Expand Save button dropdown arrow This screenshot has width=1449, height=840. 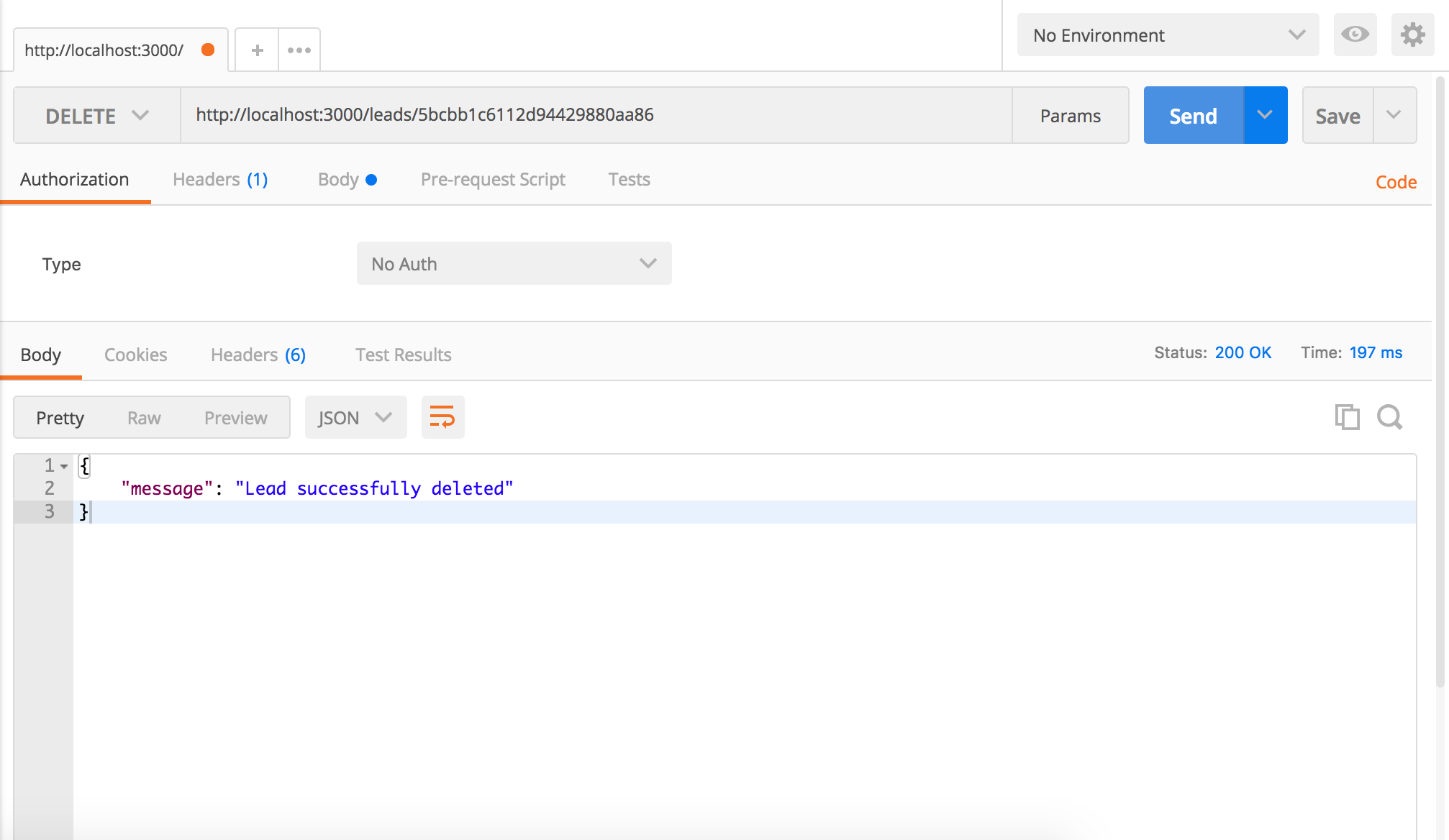1394,116
